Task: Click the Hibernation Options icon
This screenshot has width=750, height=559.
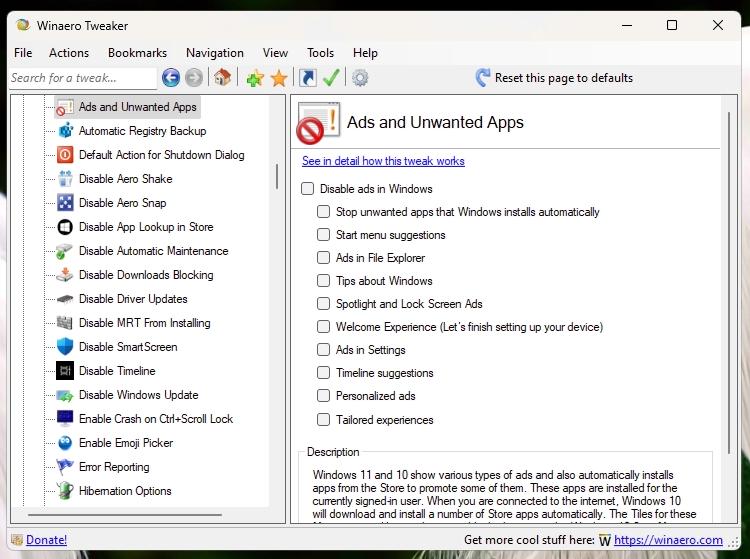Action: tap(65, 491)
